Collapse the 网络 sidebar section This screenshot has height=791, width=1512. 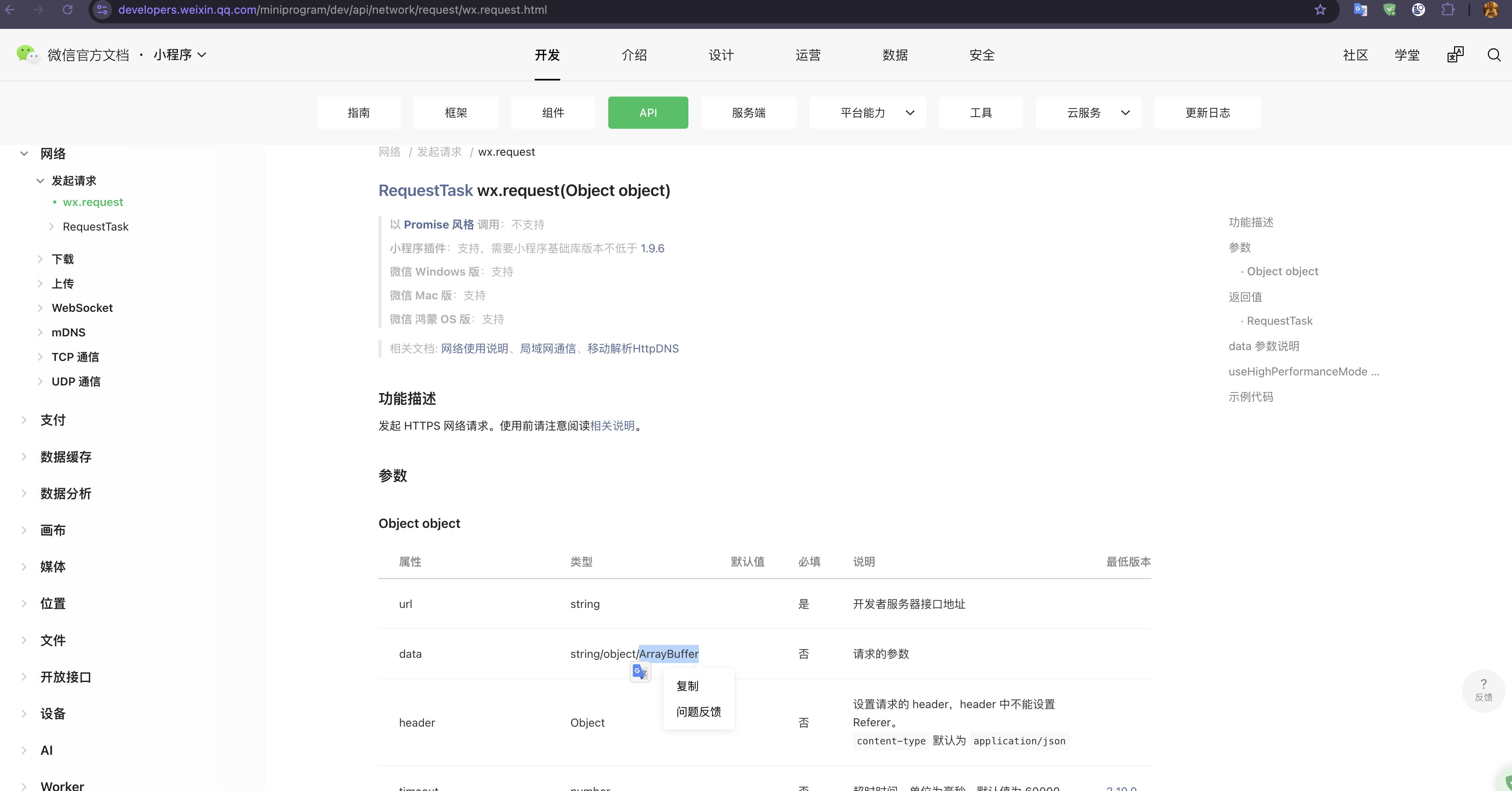click(x=24, y=154)
